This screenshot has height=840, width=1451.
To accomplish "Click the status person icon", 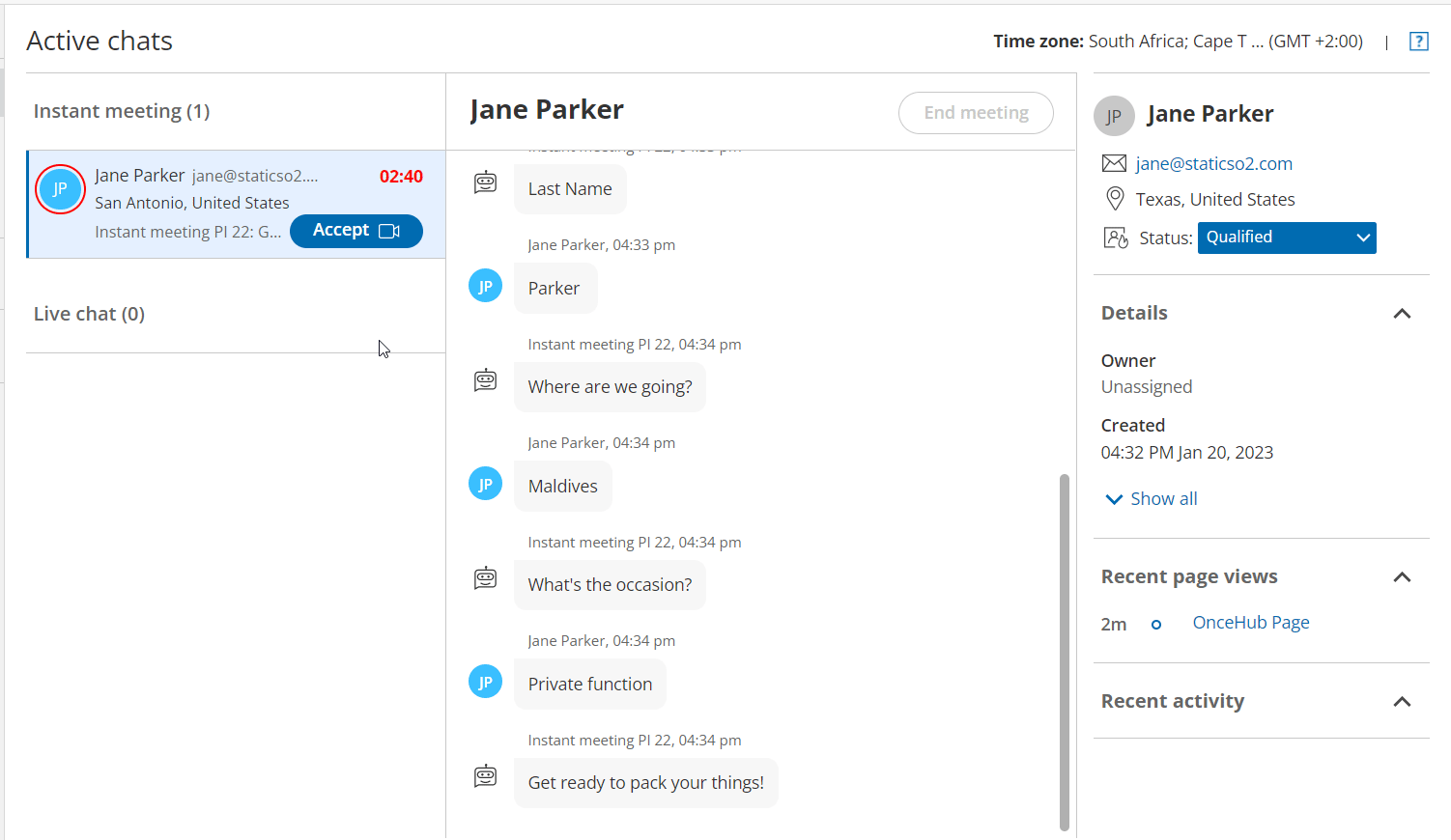I will 1116,238.
